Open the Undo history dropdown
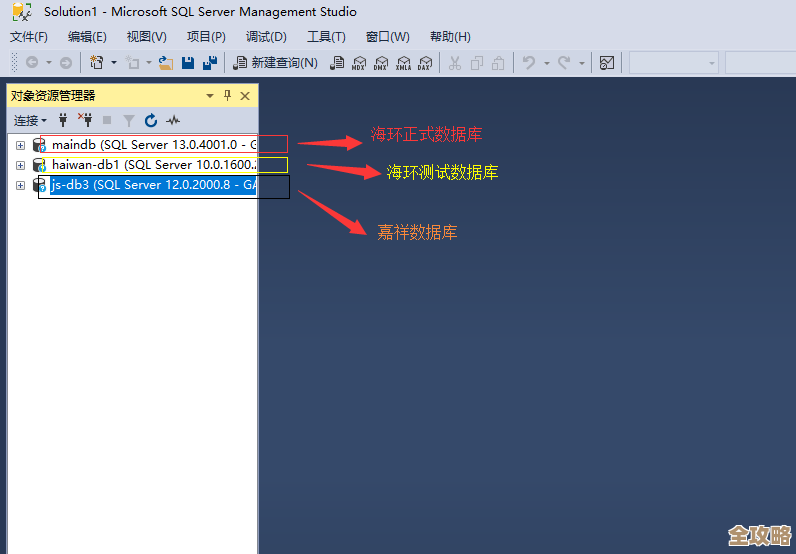Viewport: 796px width, 554px height. coord(547,63)
